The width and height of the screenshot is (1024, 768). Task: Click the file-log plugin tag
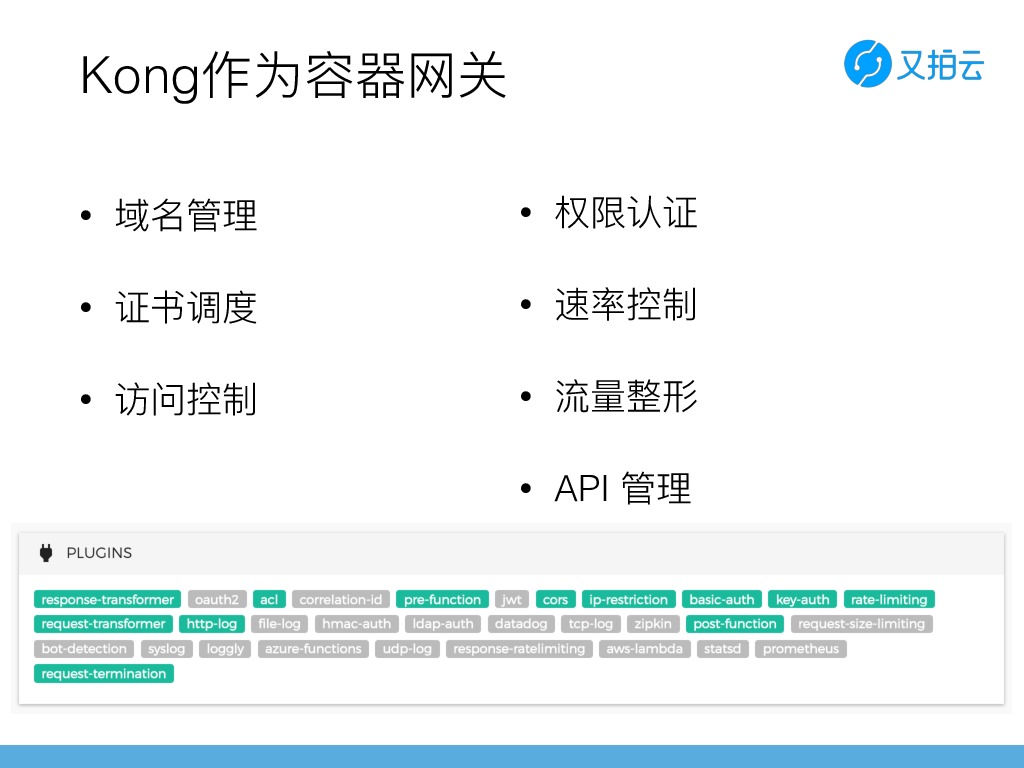pyautogui.click(x=280, y=624)
